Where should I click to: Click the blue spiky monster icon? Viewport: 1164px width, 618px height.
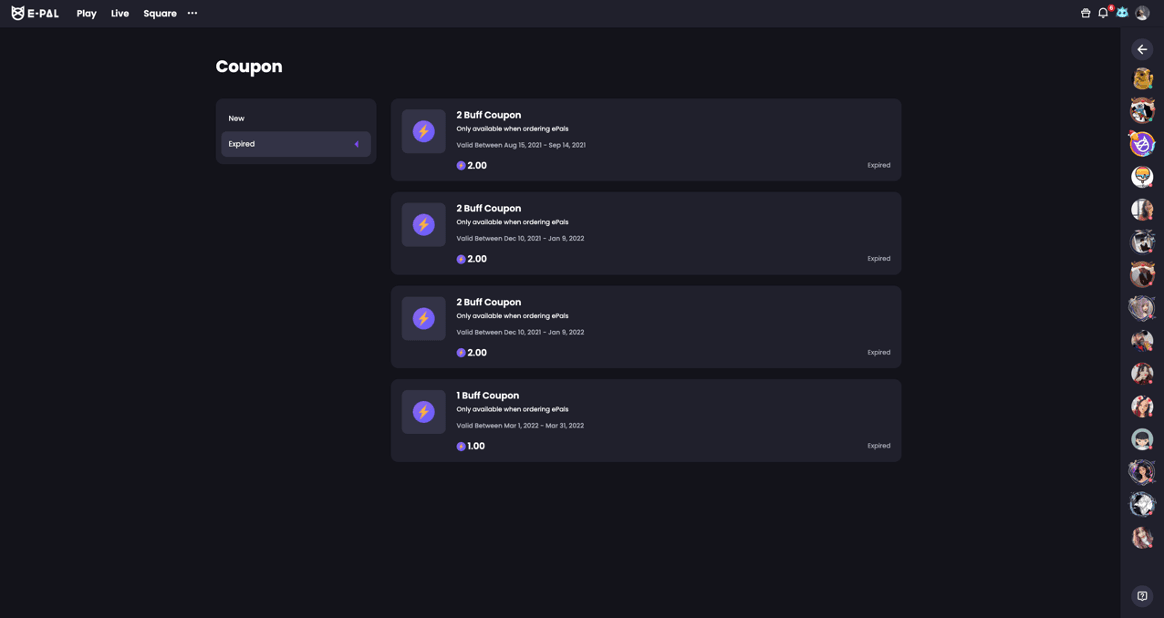[1122, 13]
